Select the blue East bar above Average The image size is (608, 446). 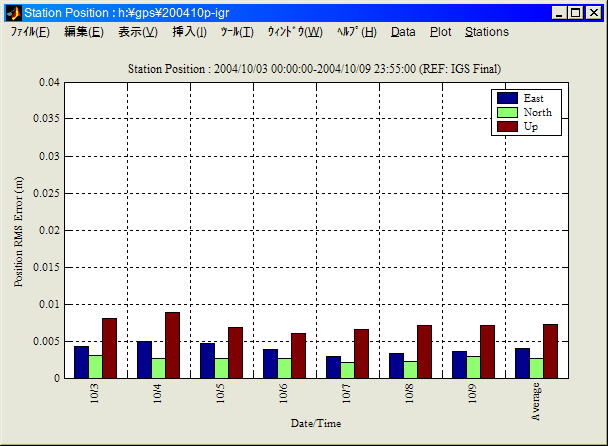[522, 363]
